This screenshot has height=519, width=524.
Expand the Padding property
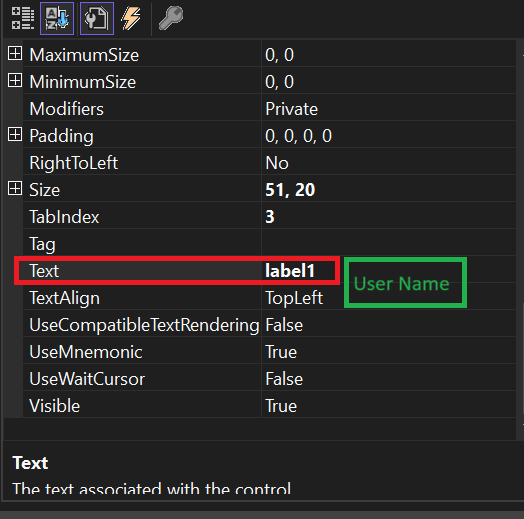click(15, 135)
